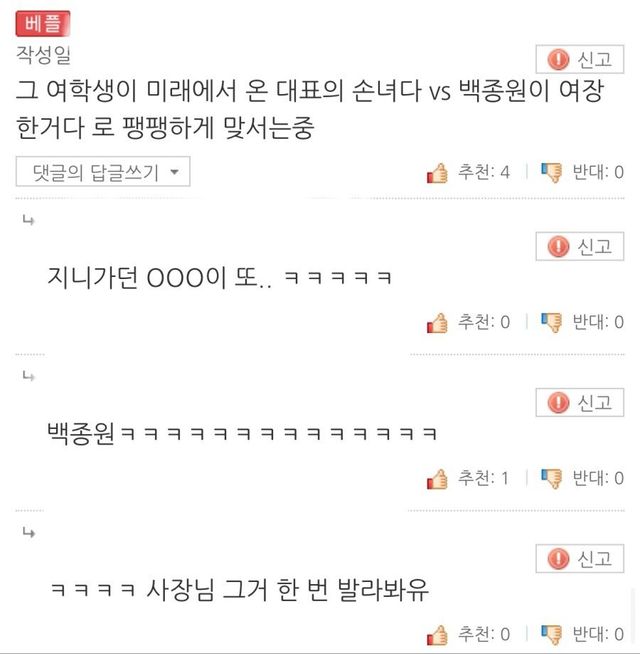Report the 지니가던 OOO이 또 reply
640x654 pixels.
coord(580,247)
